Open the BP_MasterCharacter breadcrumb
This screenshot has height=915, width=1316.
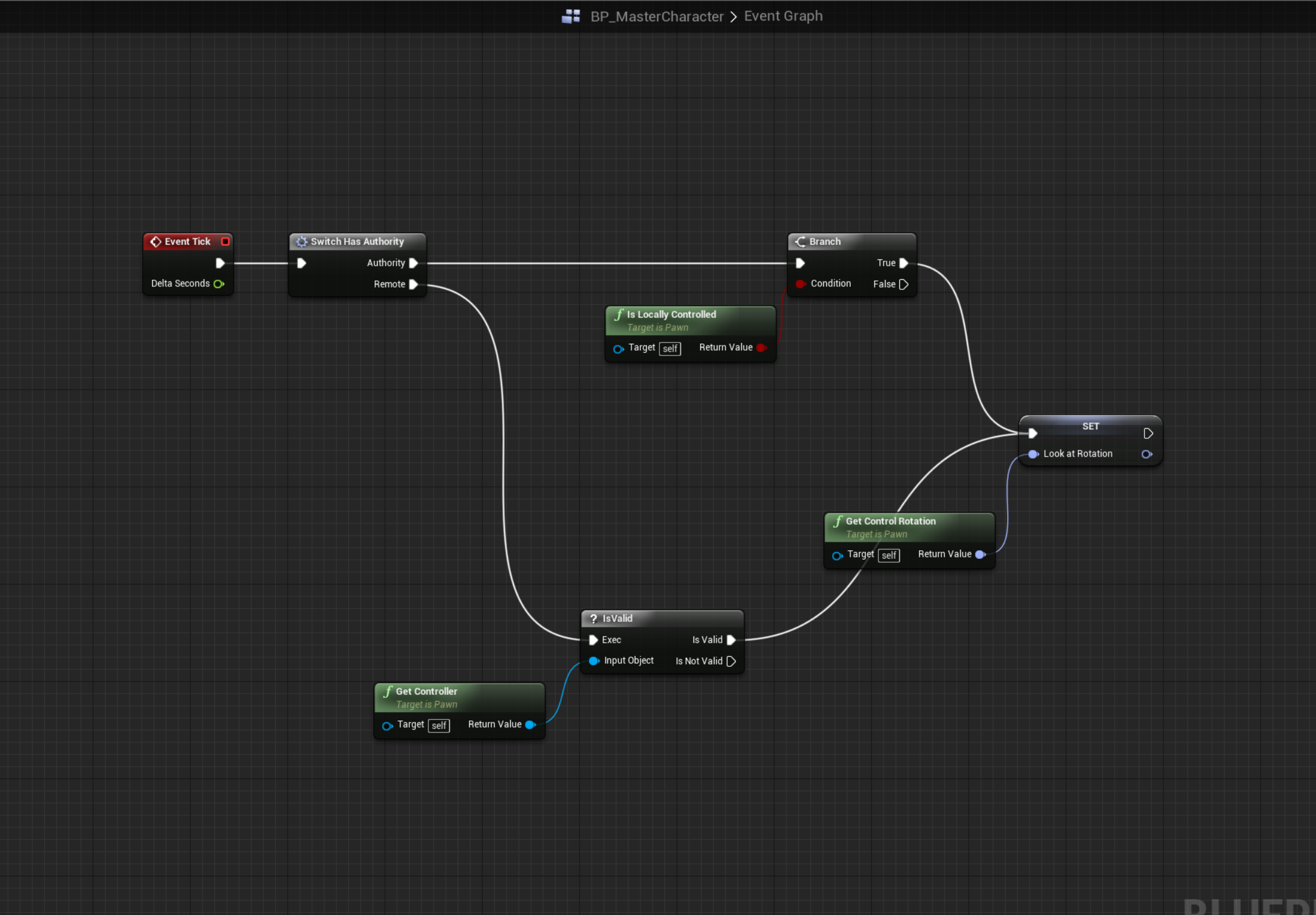click(657, 16)
